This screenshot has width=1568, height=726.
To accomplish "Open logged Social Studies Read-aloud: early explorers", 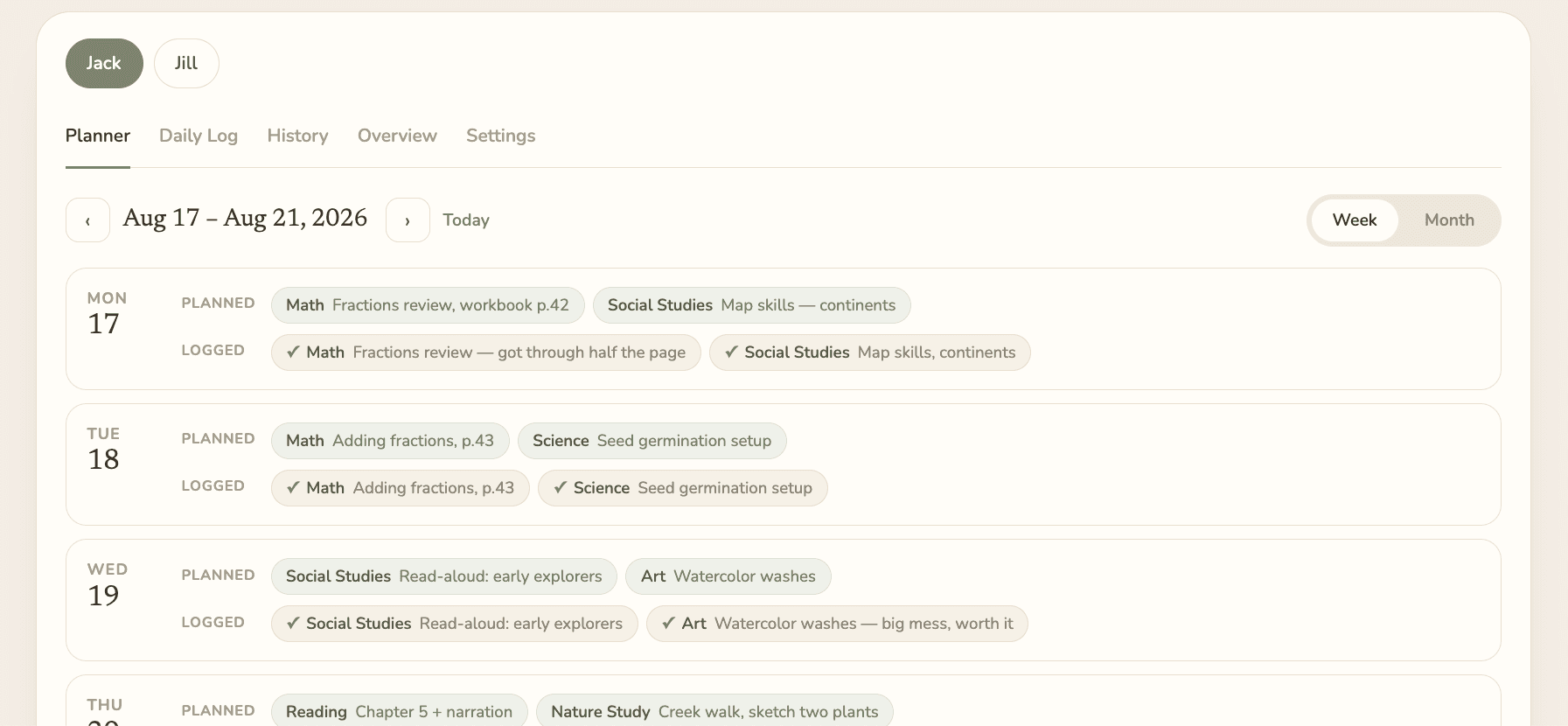I will [455, 624].
